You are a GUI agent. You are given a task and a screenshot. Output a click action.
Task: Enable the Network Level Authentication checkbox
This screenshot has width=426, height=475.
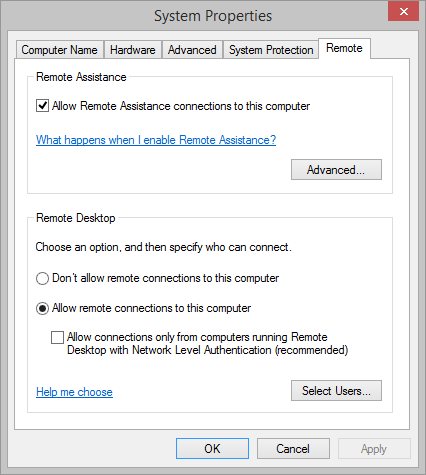coord(57,337)
